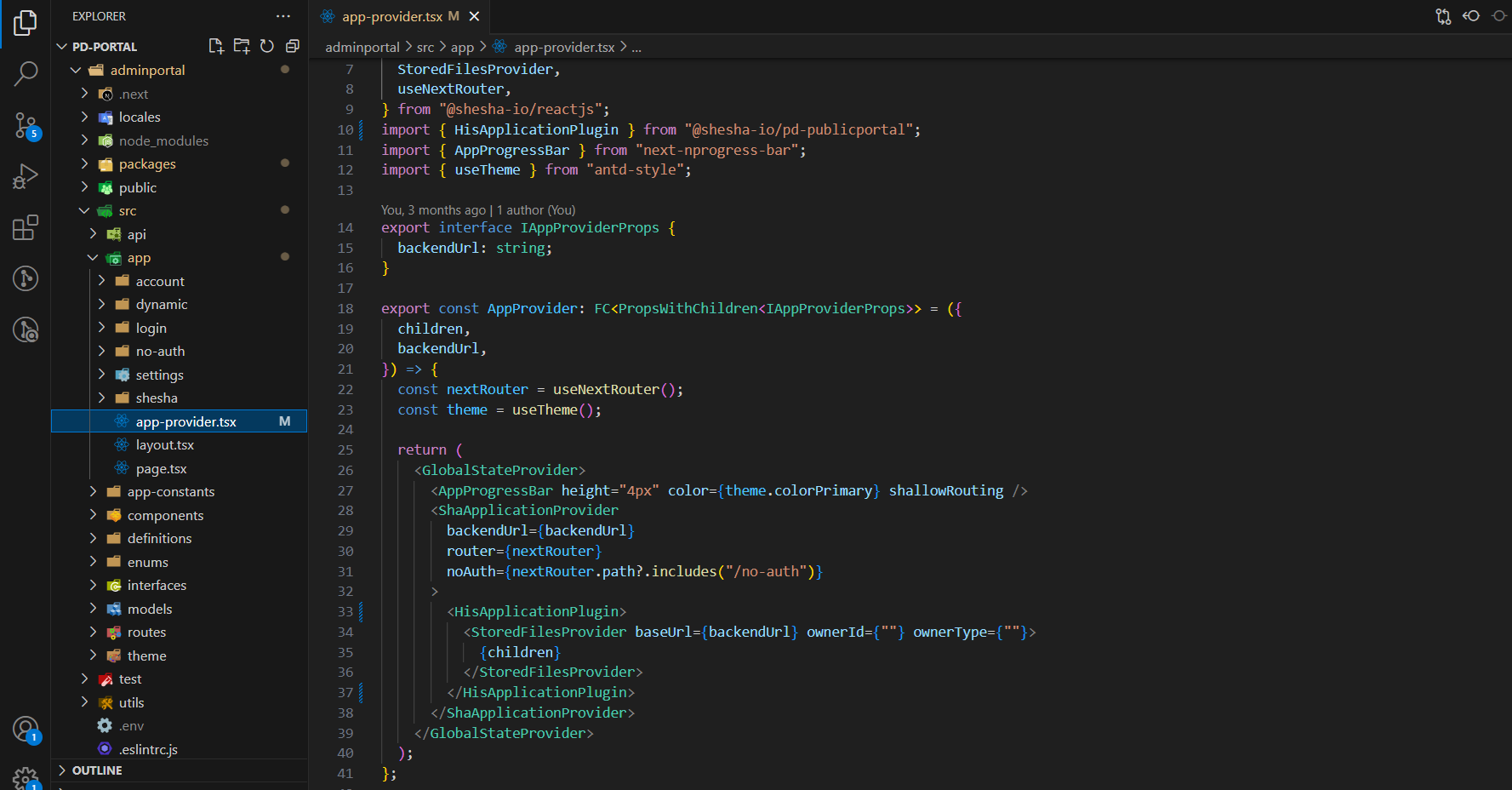The height and width of the screenshot is (790, 1512).
Task: Click the compare changes icon in editor toolbar
Action: pyautogui.click(x=1443, y=16)
